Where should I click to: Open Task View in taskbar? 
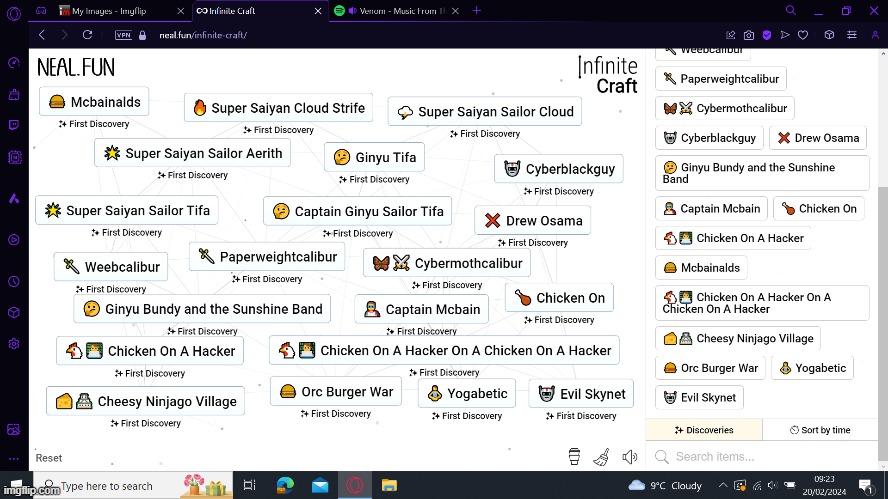tap(249, 485)
